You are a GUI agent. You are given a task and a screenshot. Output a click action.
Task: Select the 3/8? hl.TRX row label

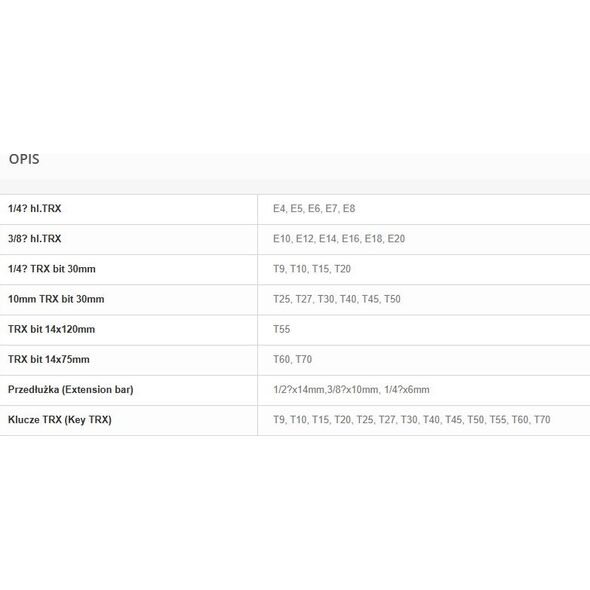point(35,239)
